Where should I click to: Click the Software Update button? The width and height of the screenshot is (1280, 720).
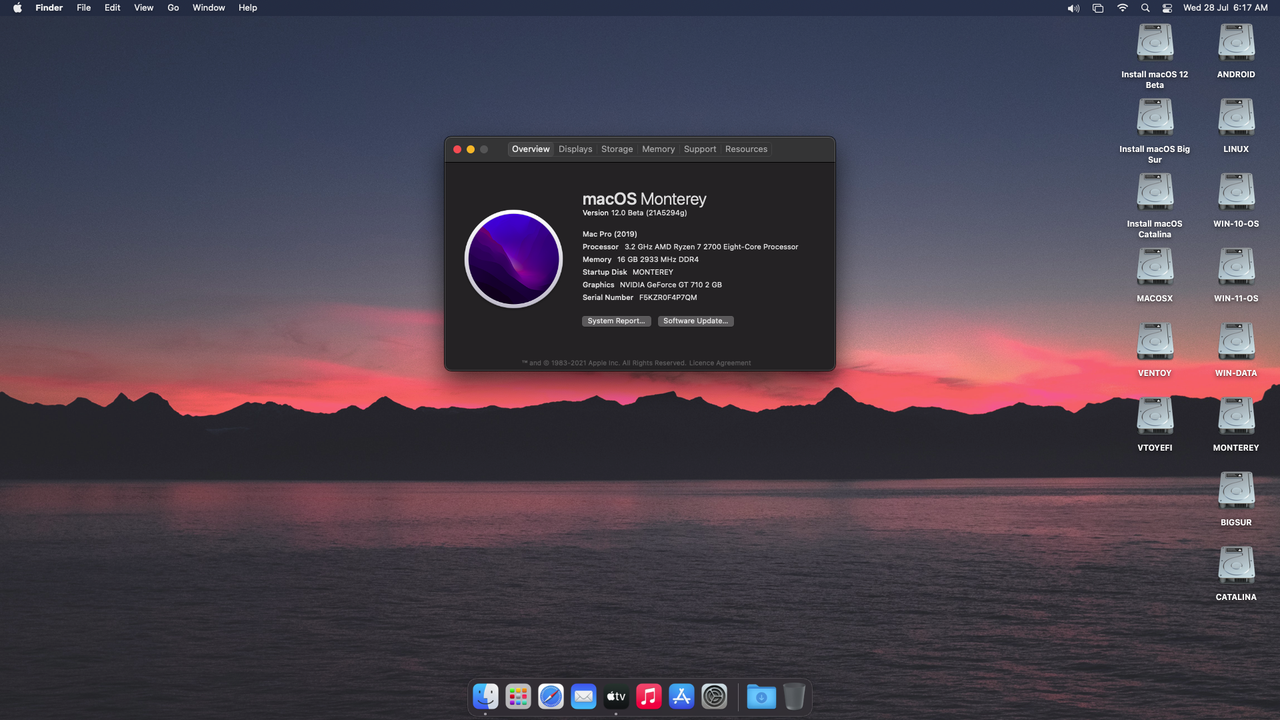696,321
